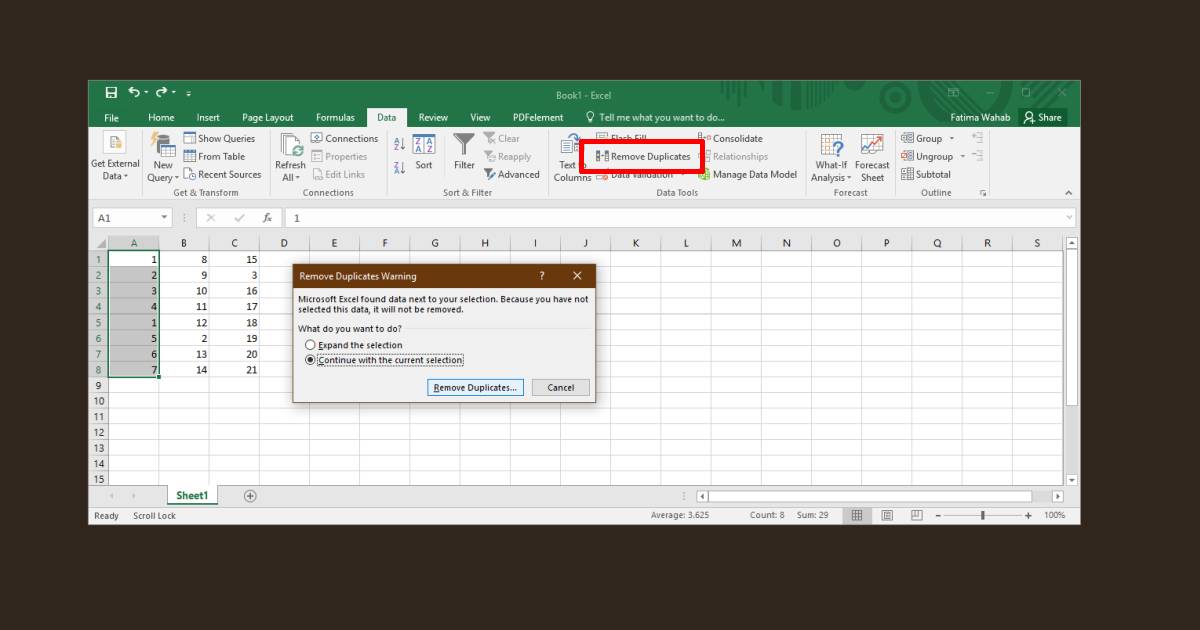Open the Group dropdown arrow
This screenshot has height=630, width=1200.
click(952, 139)
